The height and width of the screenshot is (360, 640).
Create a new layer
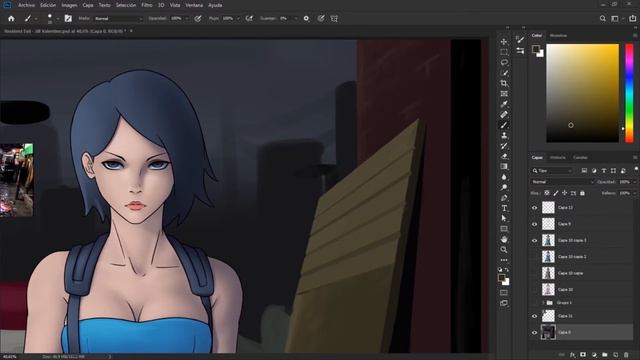coord(616,355)
